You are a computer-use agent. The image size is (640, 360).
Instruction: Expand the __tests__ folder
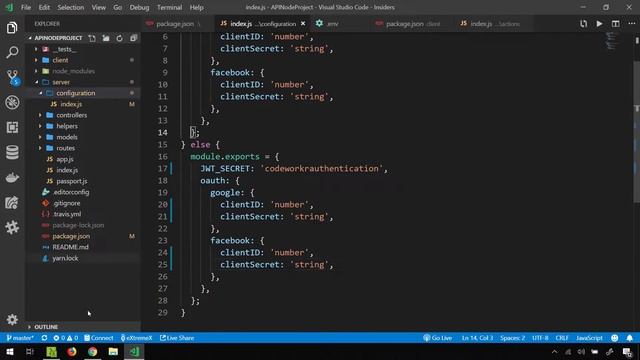[x=36, y=49]
